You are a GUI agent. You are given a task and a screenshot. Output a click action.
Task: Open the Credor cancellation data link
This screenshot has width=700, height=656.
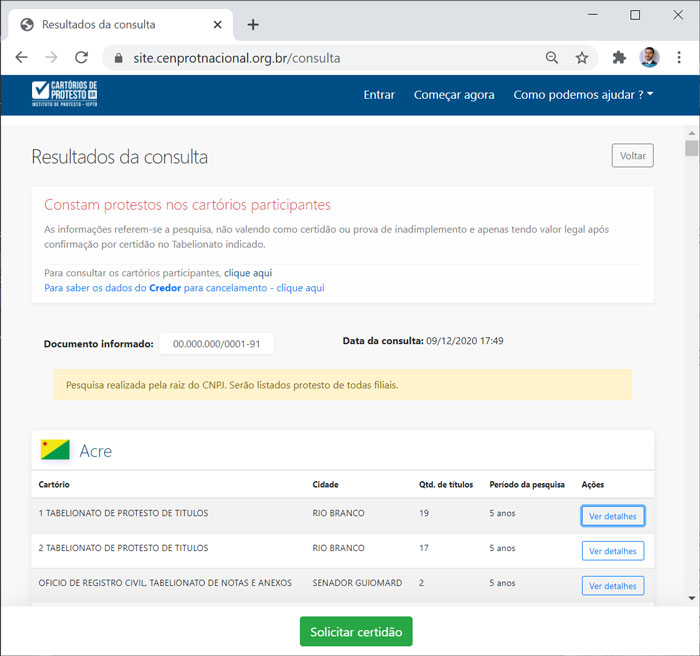point(184,288)
